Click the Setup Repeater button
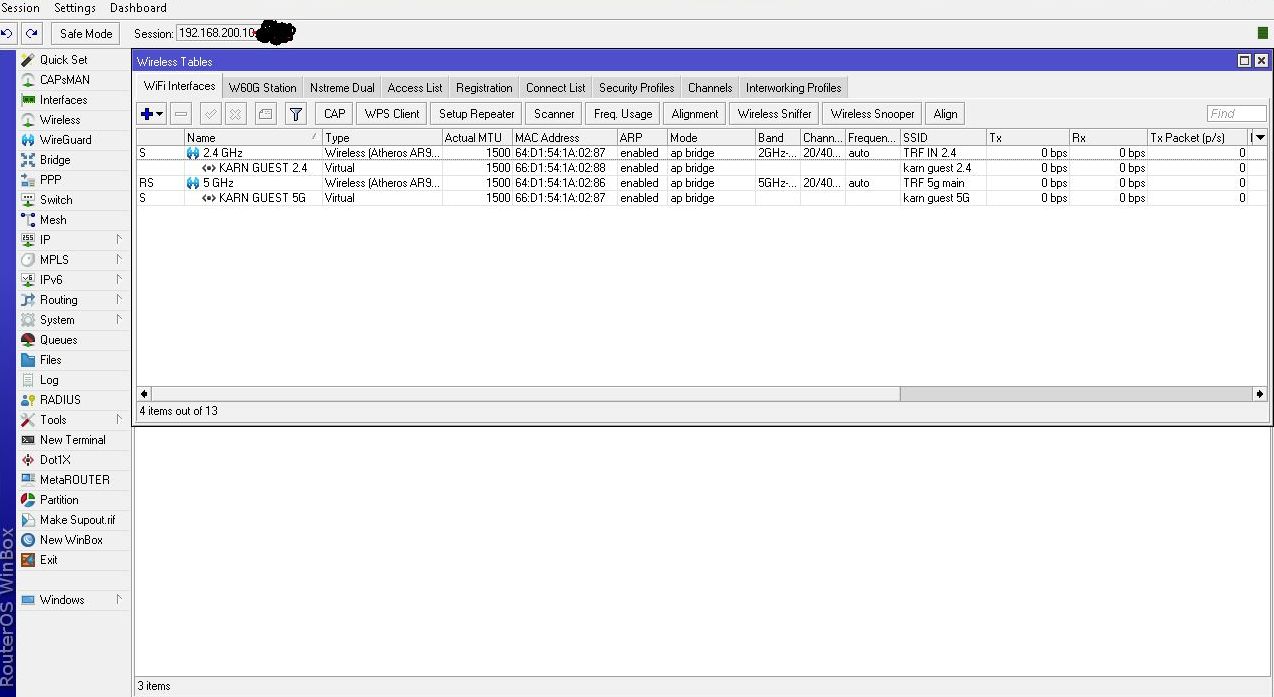This screenshot has height=697, width=1274. (477, 114)
